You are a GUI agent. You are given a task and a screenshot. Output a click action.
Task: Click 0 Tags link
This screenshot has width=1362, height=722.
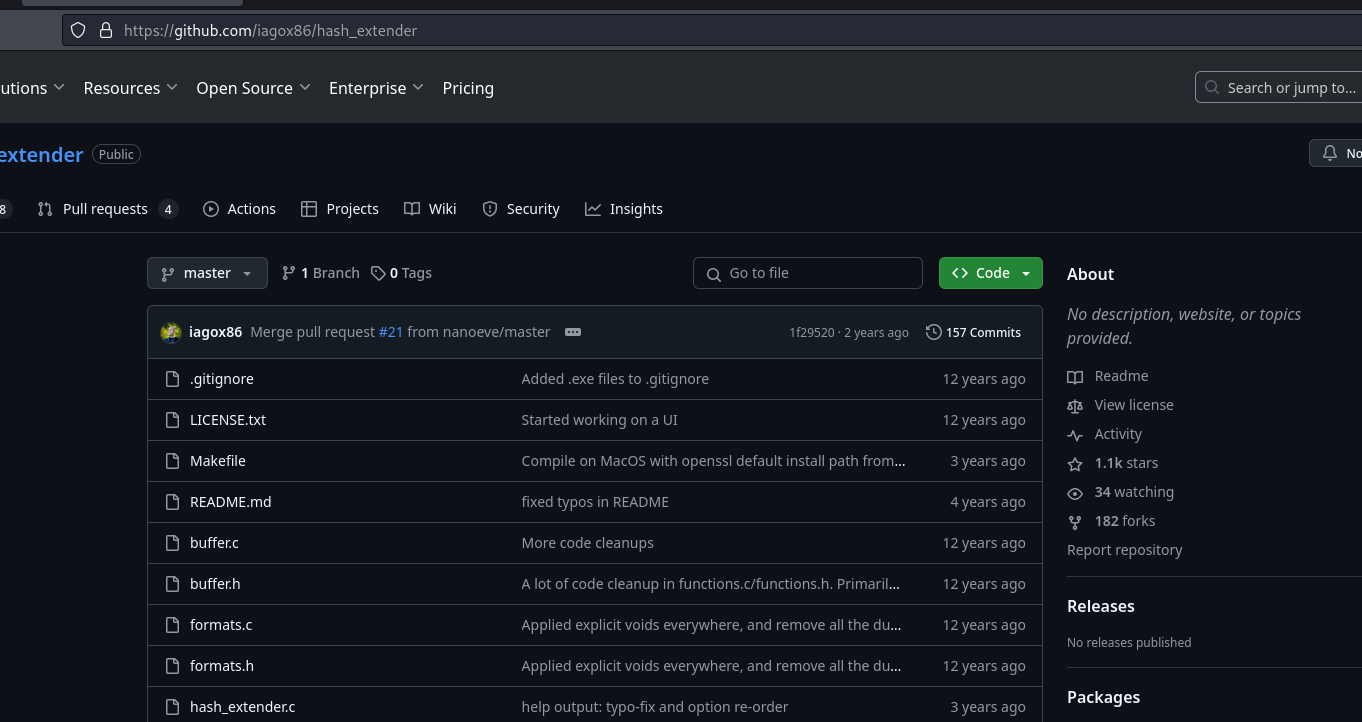coord(402,273)
